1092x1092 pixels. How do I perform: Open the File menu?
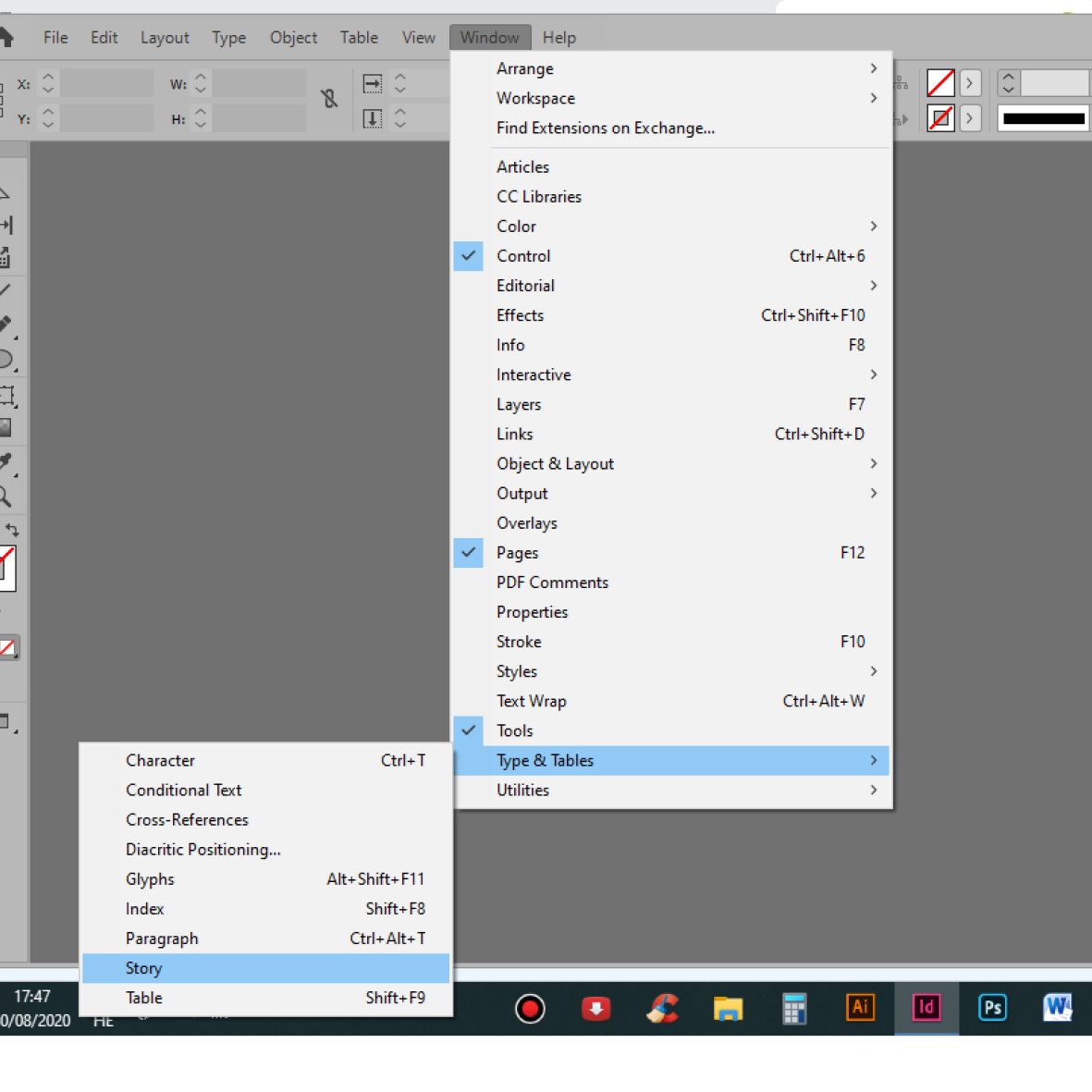click(55, 38)
